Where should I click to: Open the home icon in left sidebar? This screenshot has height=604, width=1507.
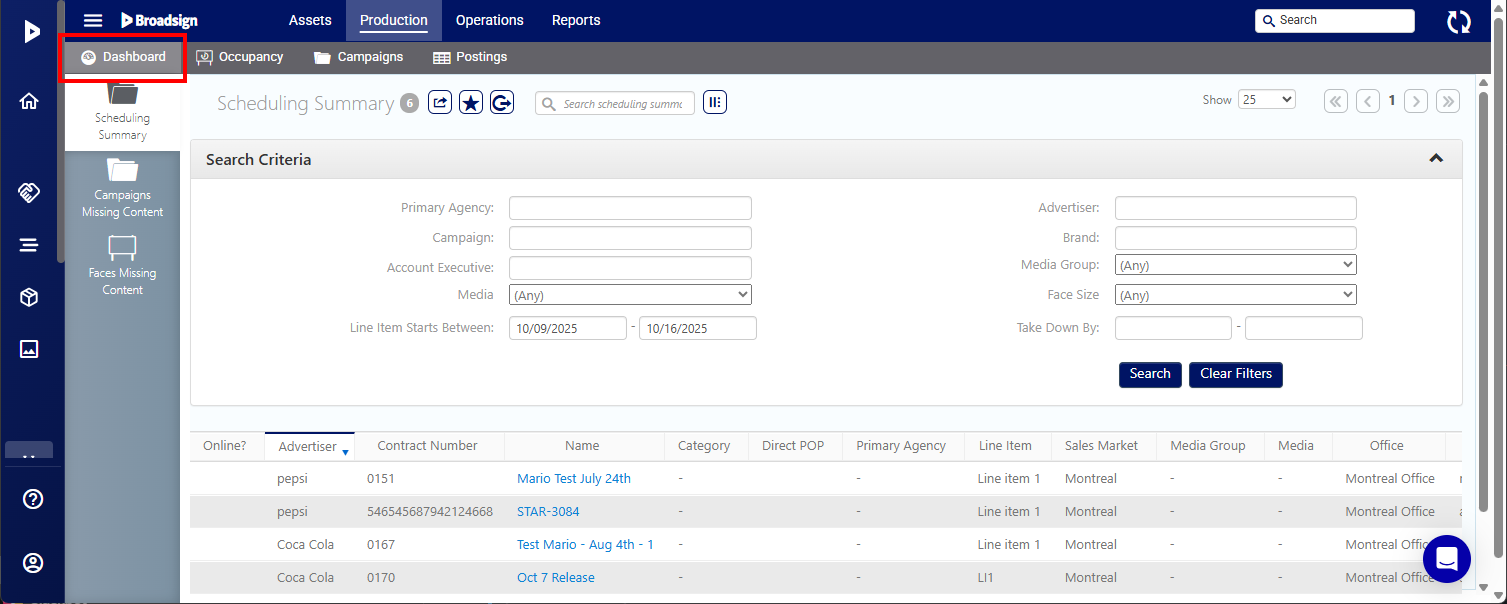coord(29,101)
